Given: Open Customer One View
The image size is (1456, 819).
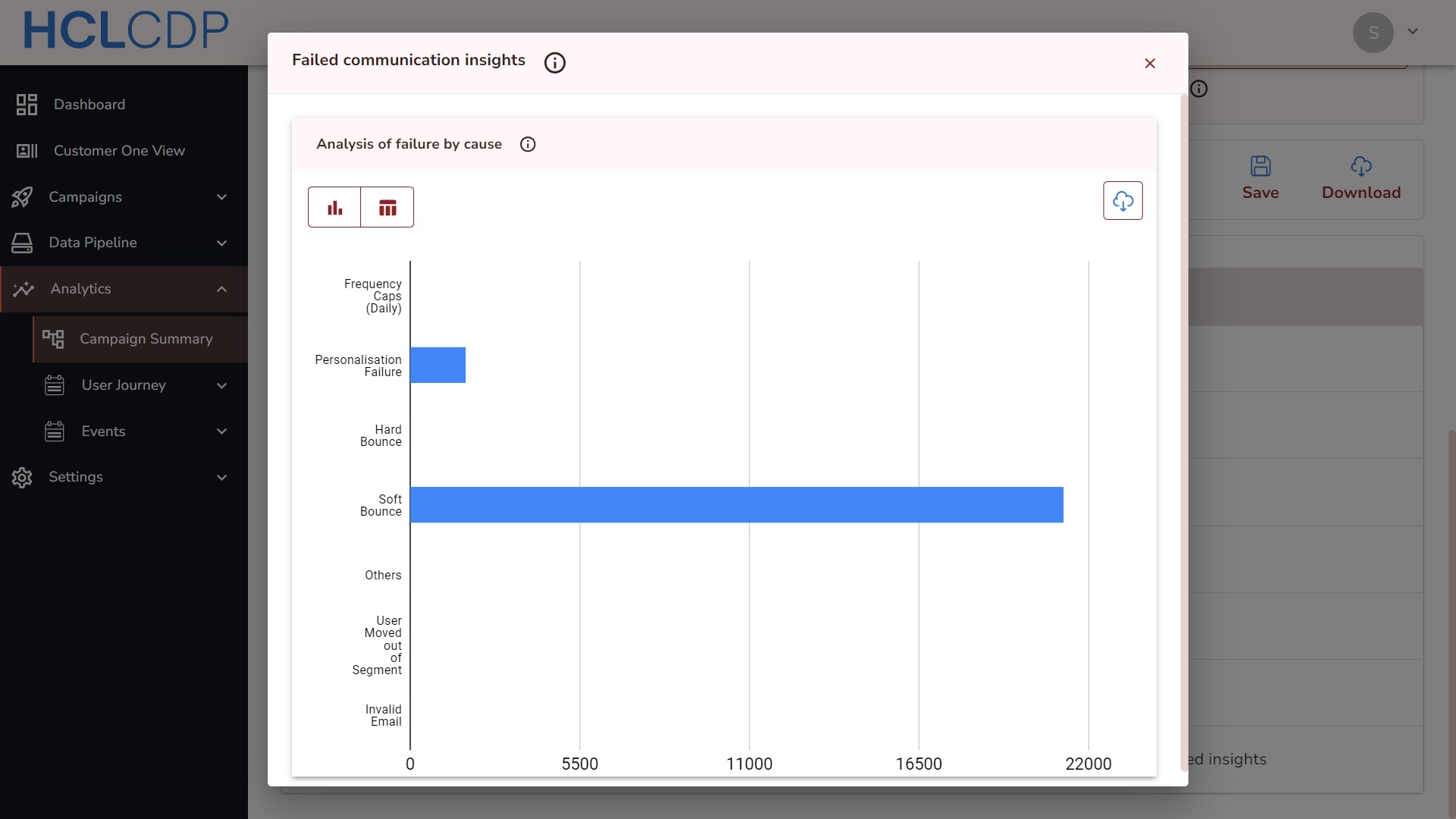Looking at the screenshot, I should tap(119, 151).
